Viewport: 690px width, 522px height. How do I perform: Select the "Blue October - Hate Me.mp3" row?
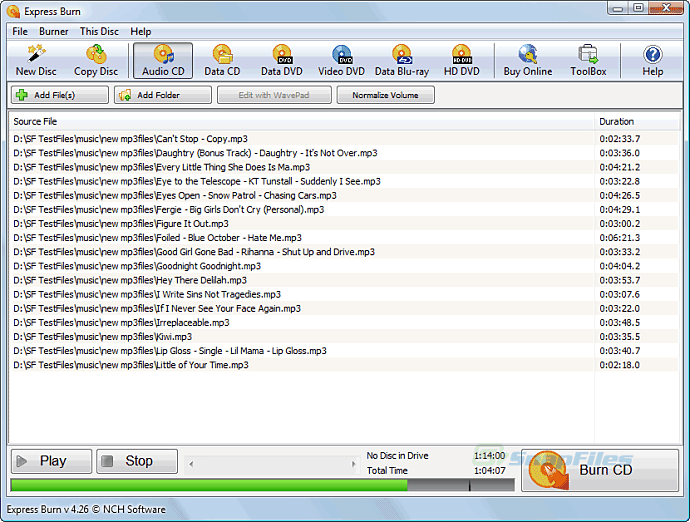tap(344, 238)
